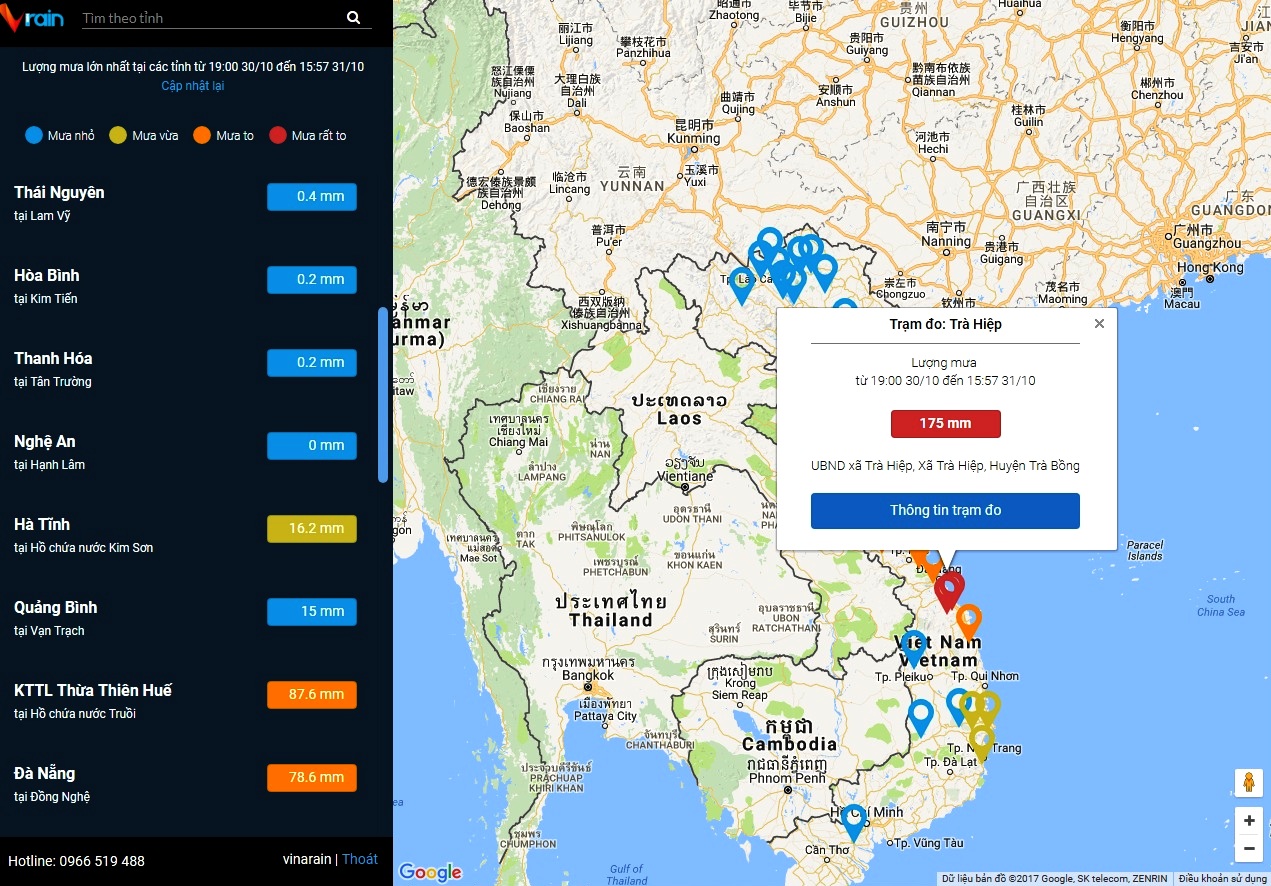Image resolution: width=1271 pixels, height=886 pixels.
Task: Select the Quảng Bình province row
Action: pos(186,617)
